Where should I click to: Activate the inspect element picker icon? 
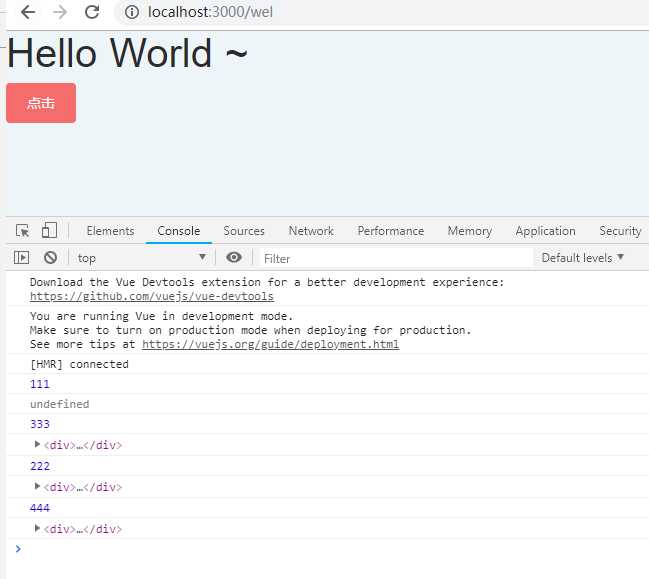22,231
